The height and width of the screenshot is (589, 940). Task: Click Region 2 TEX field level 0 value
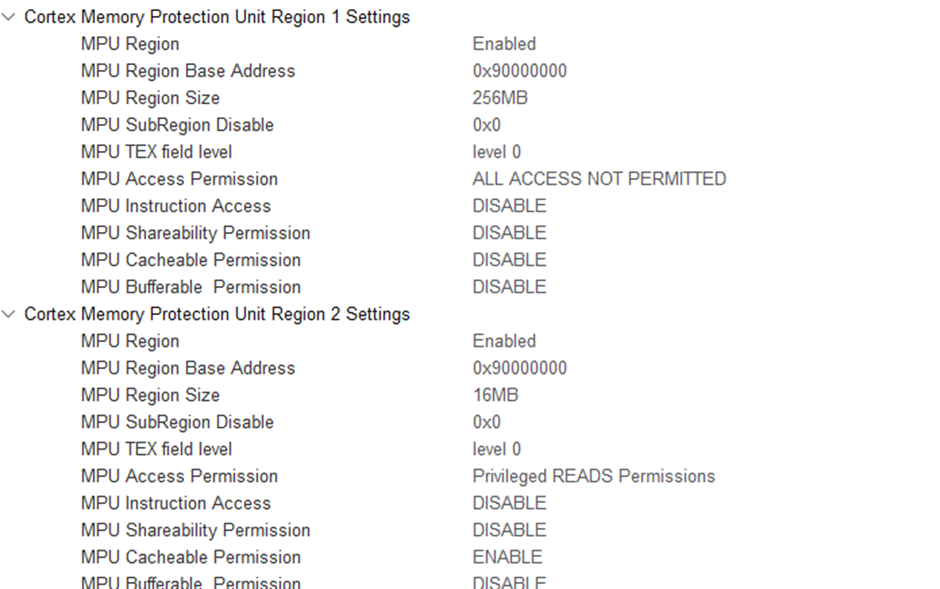pos(496,449)
